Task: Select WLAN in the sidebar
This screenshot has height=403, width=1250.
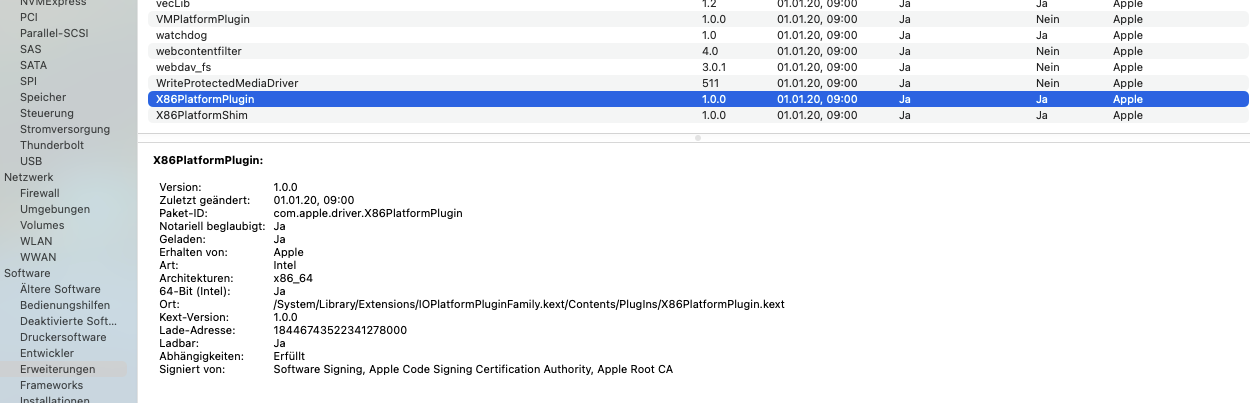Action: click(x=37, y=241)
